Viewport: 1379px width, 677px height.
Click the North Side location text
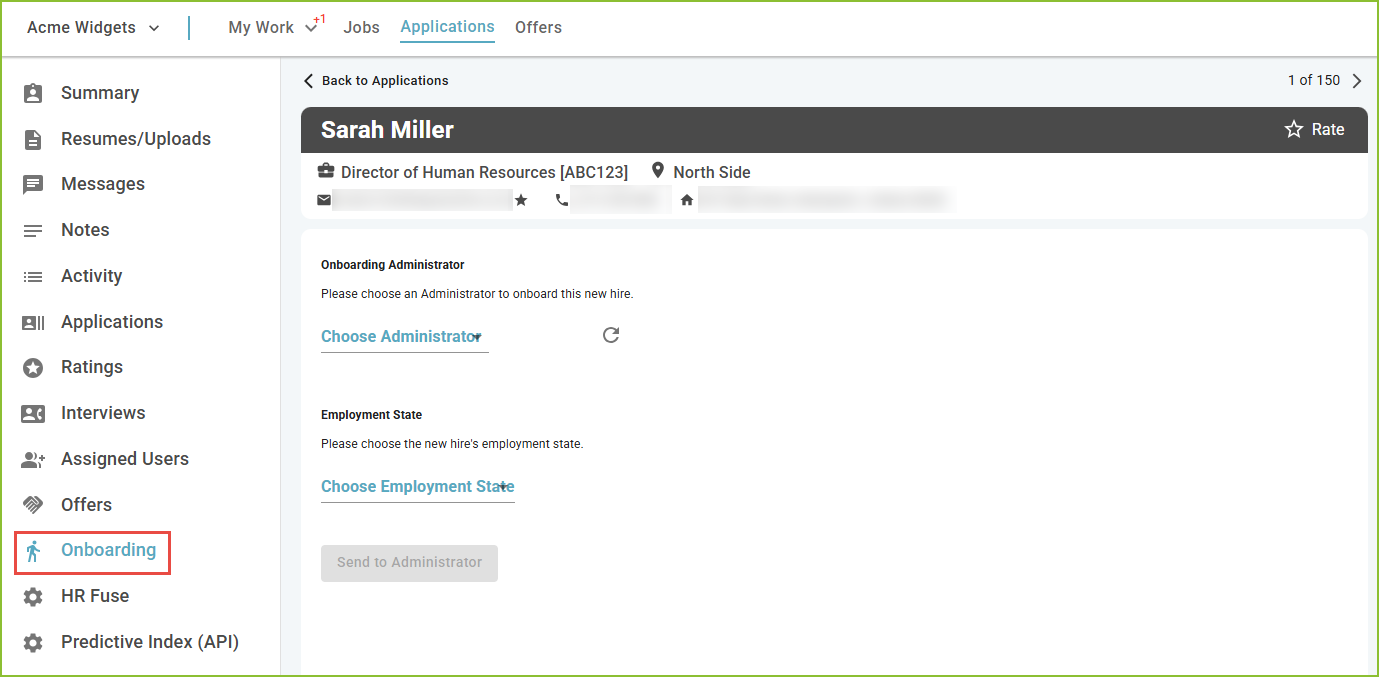pos(712,172)
